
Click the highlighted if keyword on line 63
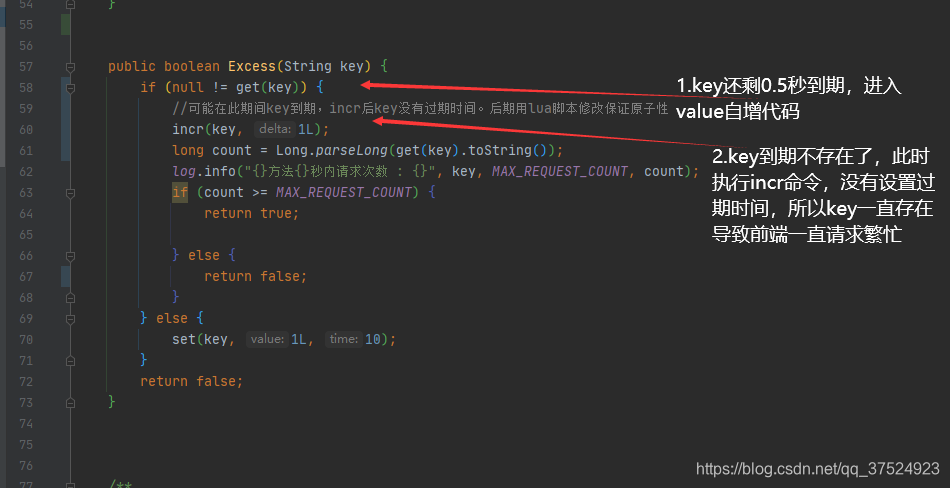(180, 193)
